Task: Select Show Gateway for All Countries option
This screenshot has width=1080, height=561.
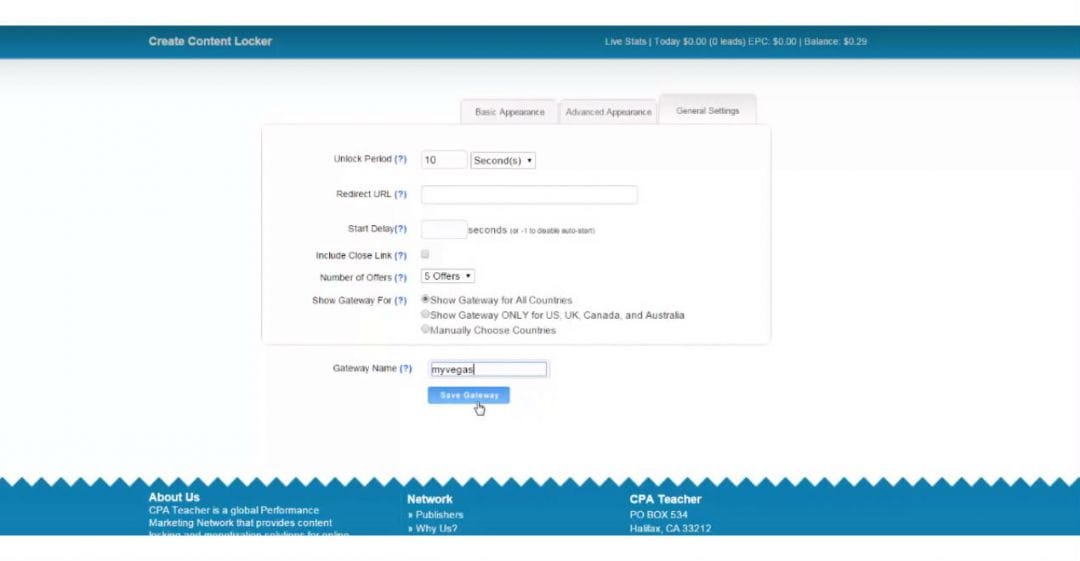Action: tap(426, 299)
